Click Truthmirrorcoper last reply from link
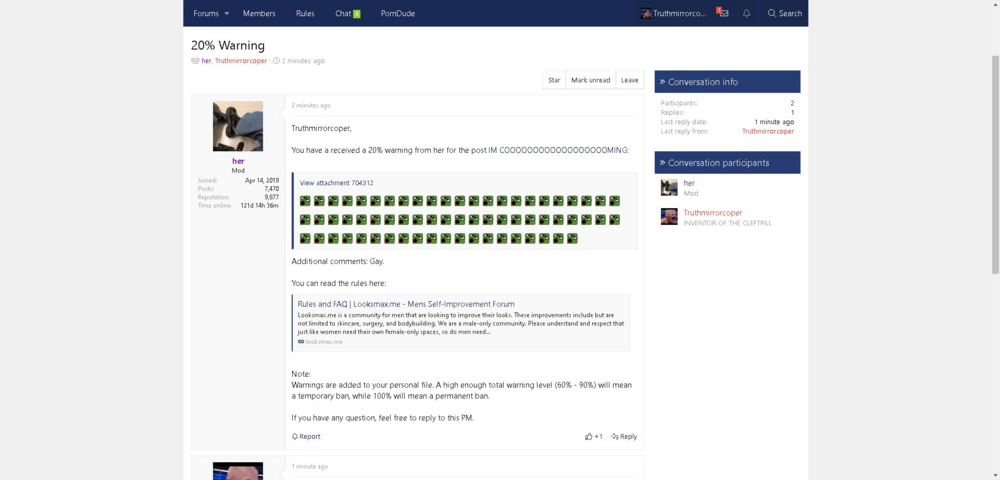The width and height of the screenshot is (1000, 480). [x=768, y=131]
